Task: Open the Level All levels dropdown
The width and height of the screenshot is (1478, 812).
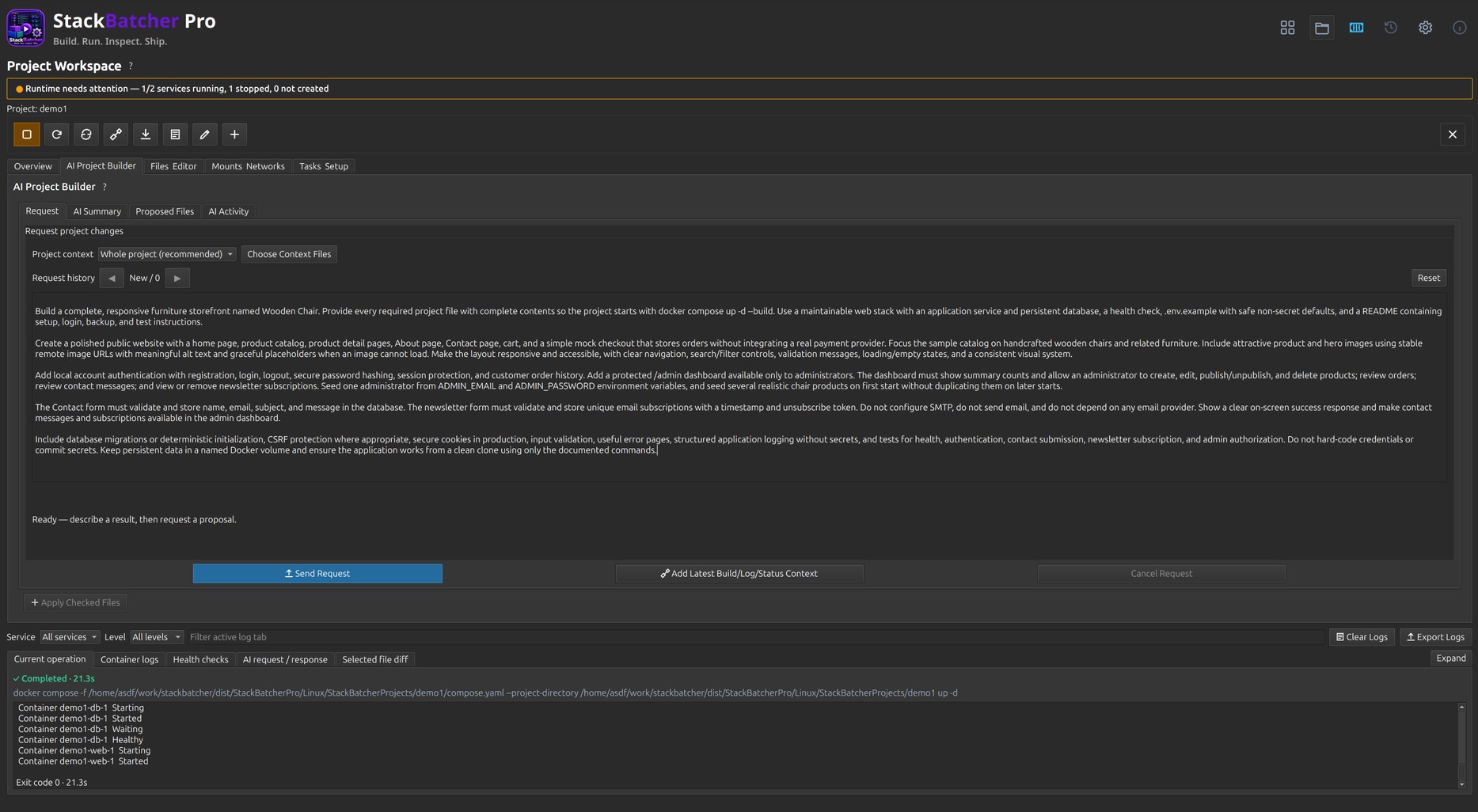Action: (157, 637)
